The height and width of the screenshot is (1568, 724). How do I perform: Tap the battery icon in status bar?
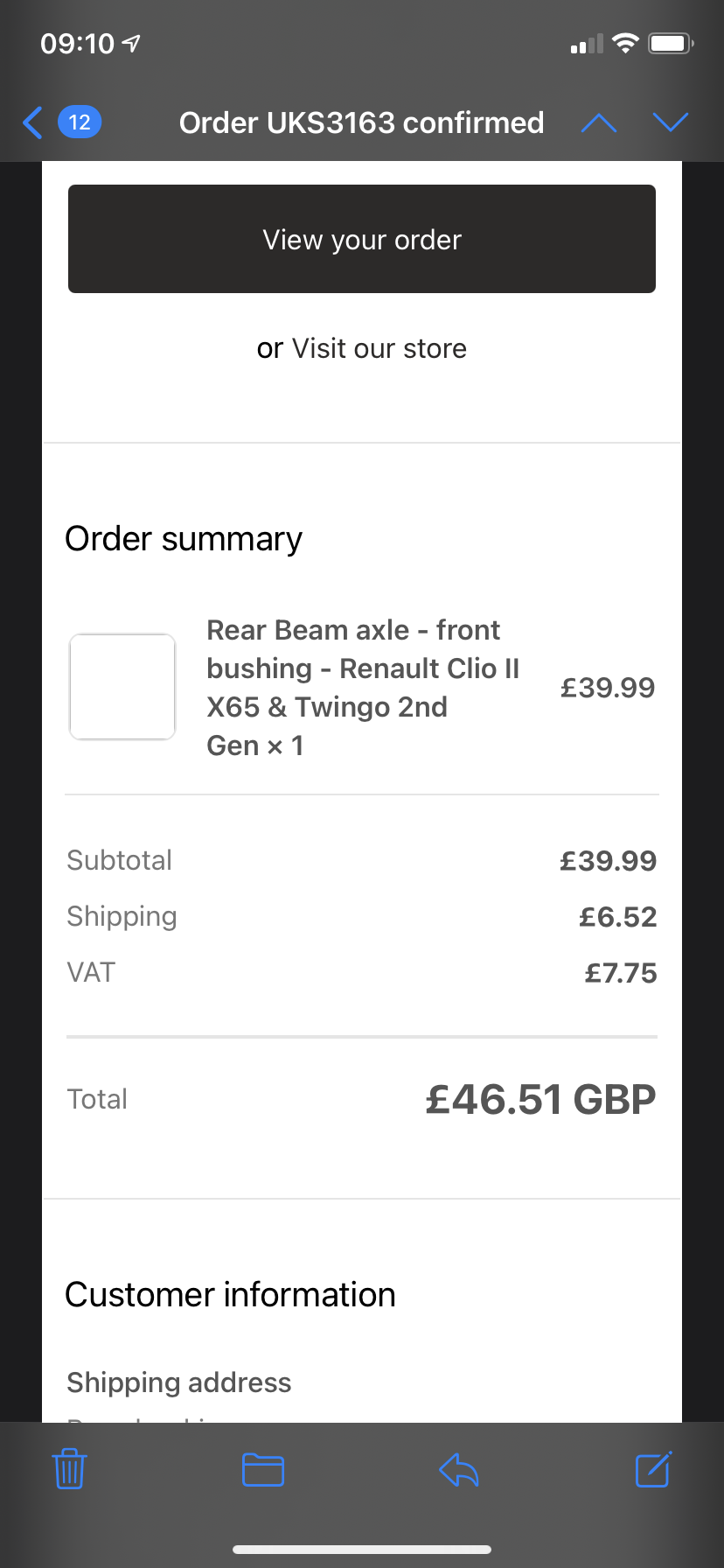[671, 43]
